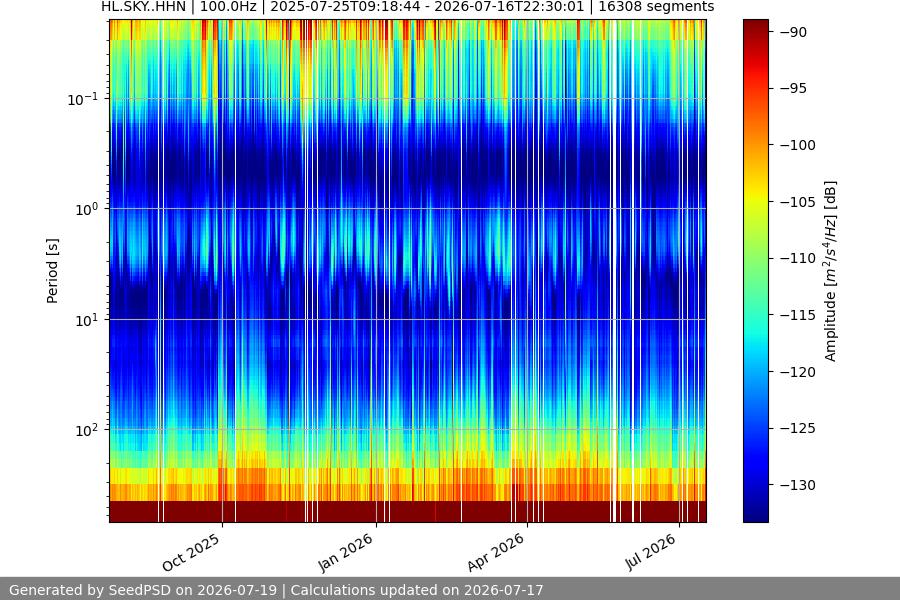Click the 'Amplitude [m²/s⁴/Hz] [dB]' colorbar label
Image resolution: width=900 pixels, height=600 pixels.
831,271
